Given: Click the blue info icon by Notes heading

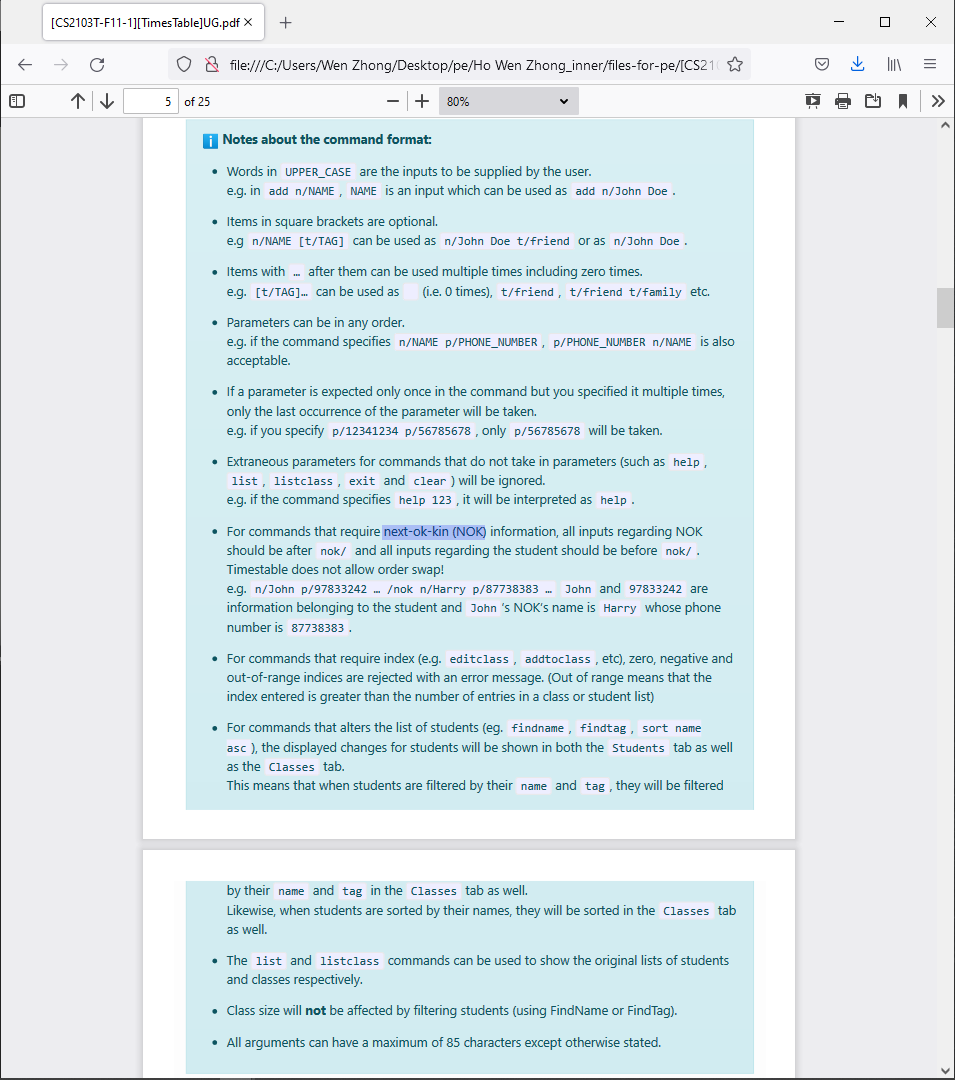Looking at the screenshot, I should click(210, 141).
